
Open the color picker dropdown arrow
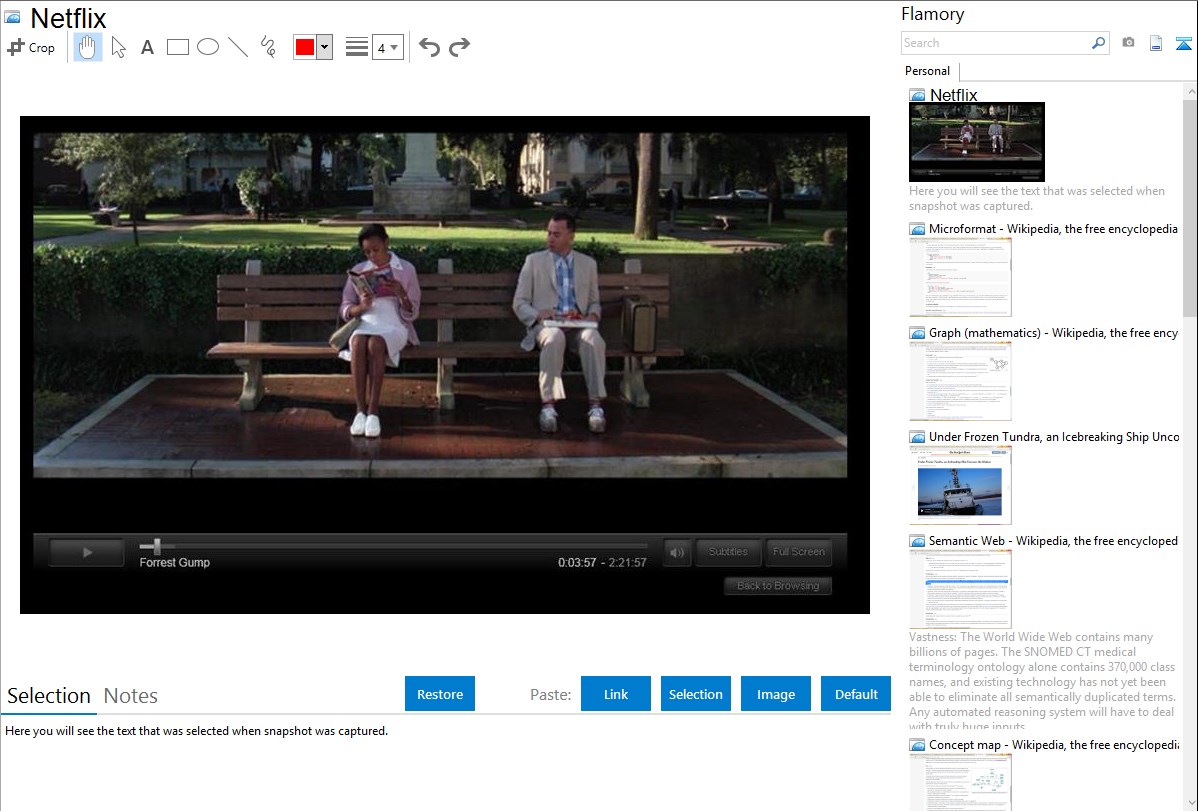[324, 47]
